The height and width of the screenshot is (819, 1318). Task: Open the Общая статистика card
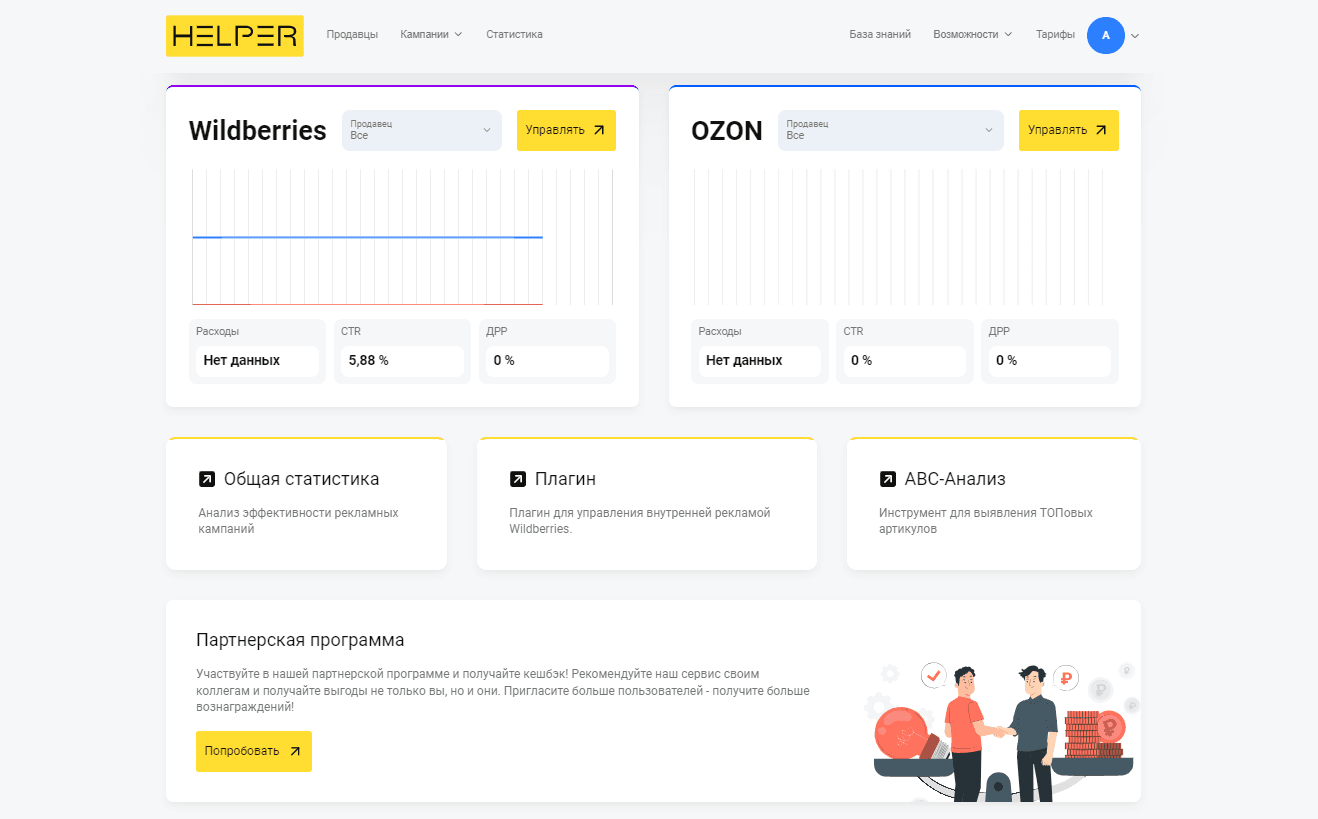point(306,504)
